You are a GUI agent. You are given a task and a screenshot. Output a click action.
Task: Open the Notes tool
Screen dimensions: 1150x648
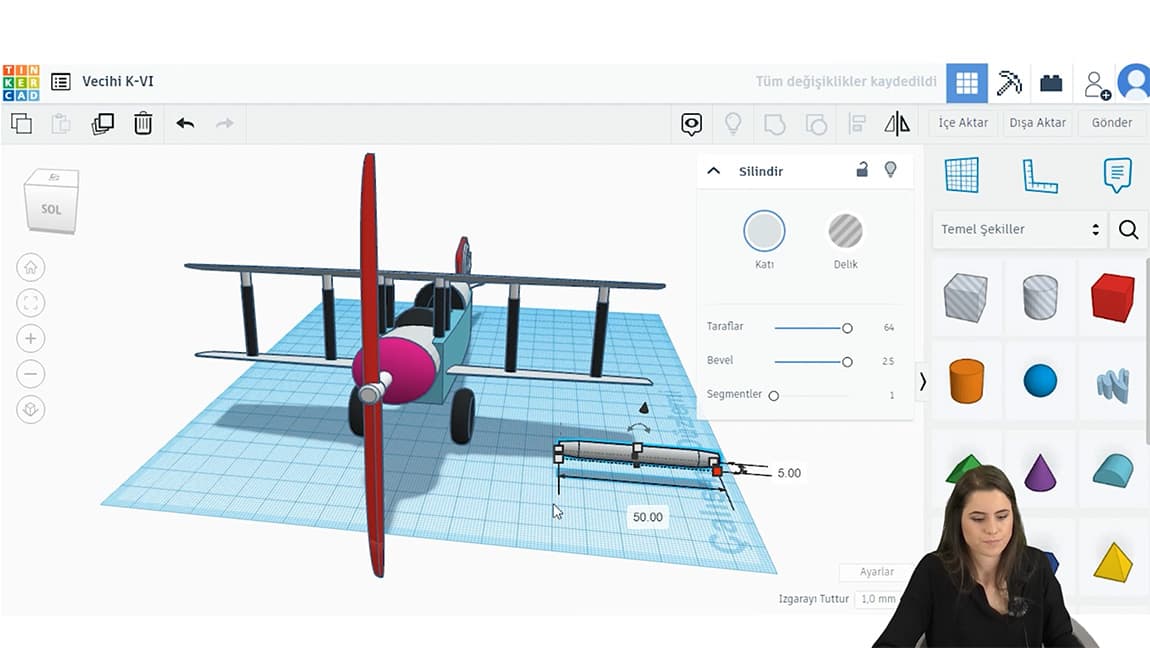pyautogui.click(x=1117, y=175)
